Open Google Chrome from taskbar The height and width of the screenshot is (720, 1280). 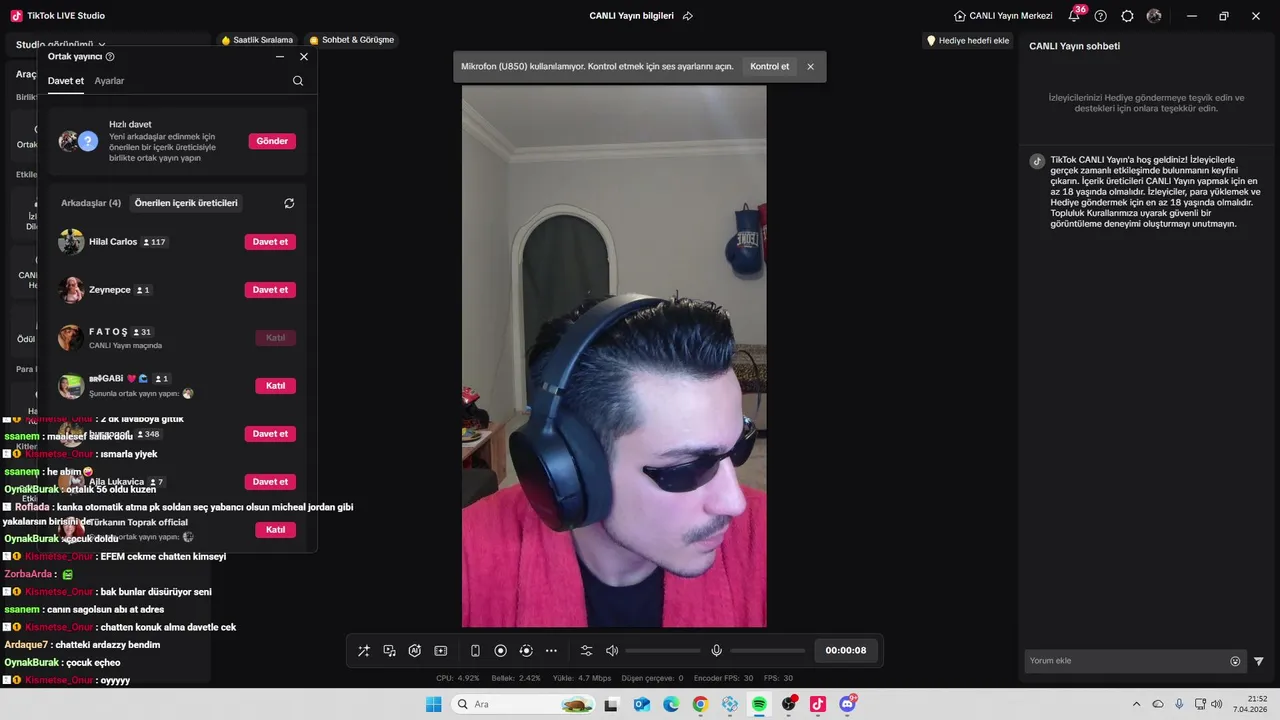[700, 704]
